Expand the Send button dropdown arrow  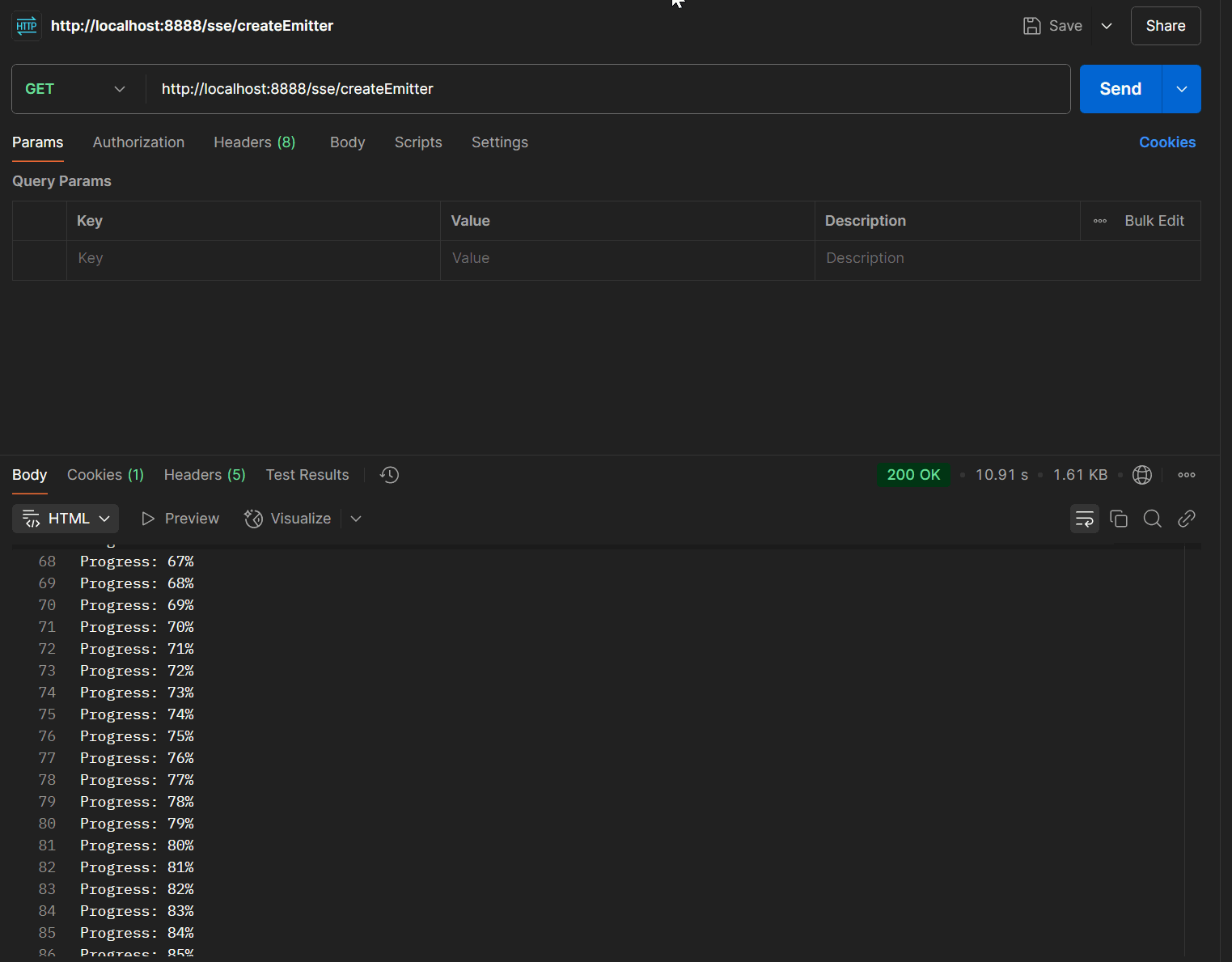[x=1181, y=89]
